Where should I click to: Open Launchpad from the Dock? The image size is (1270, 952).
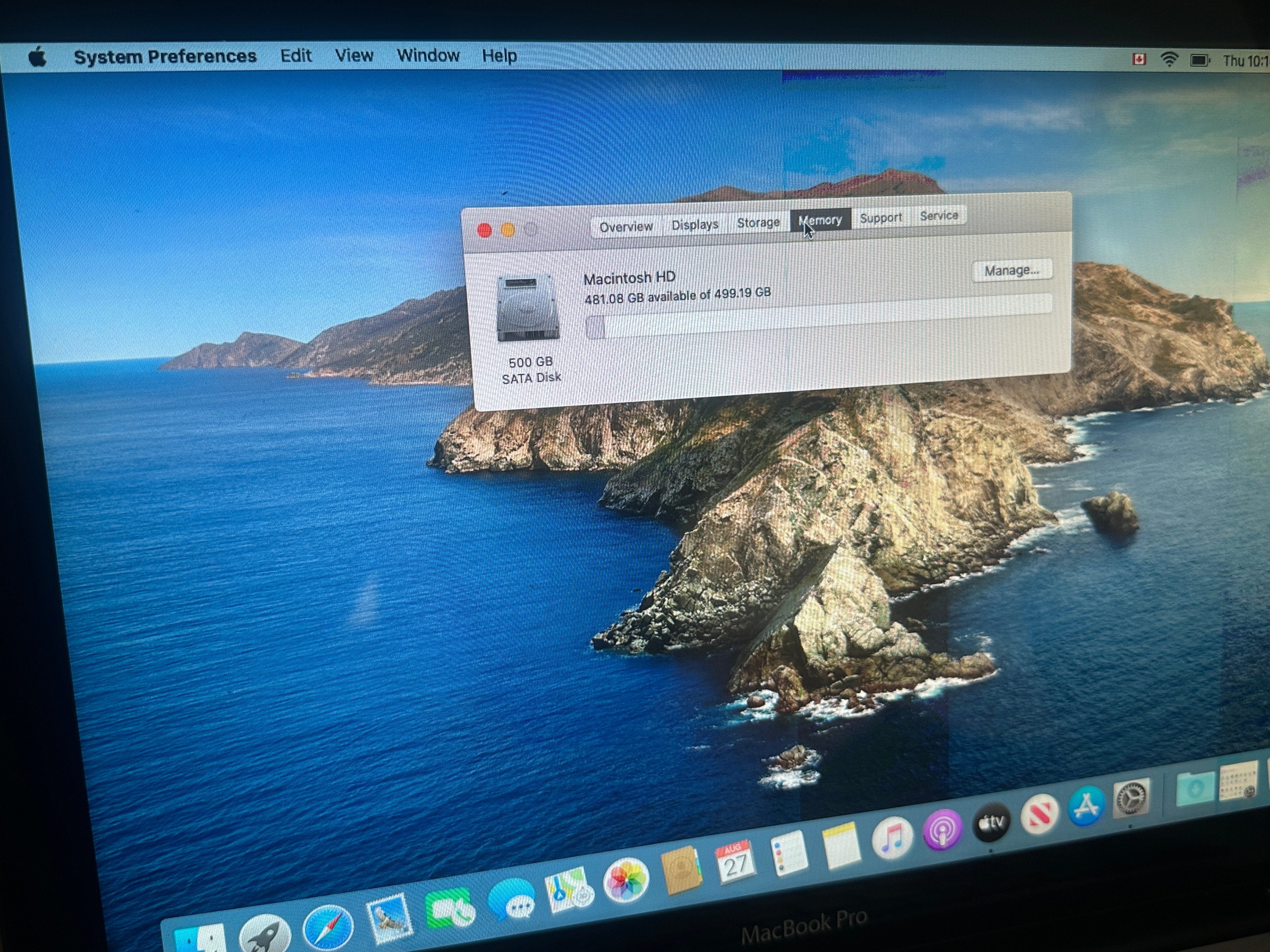coord(265,934)
